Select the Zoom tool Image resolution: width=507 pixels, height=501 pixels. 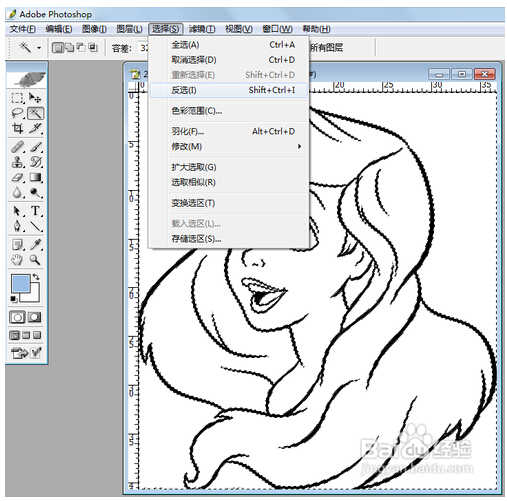pos(35,260)
